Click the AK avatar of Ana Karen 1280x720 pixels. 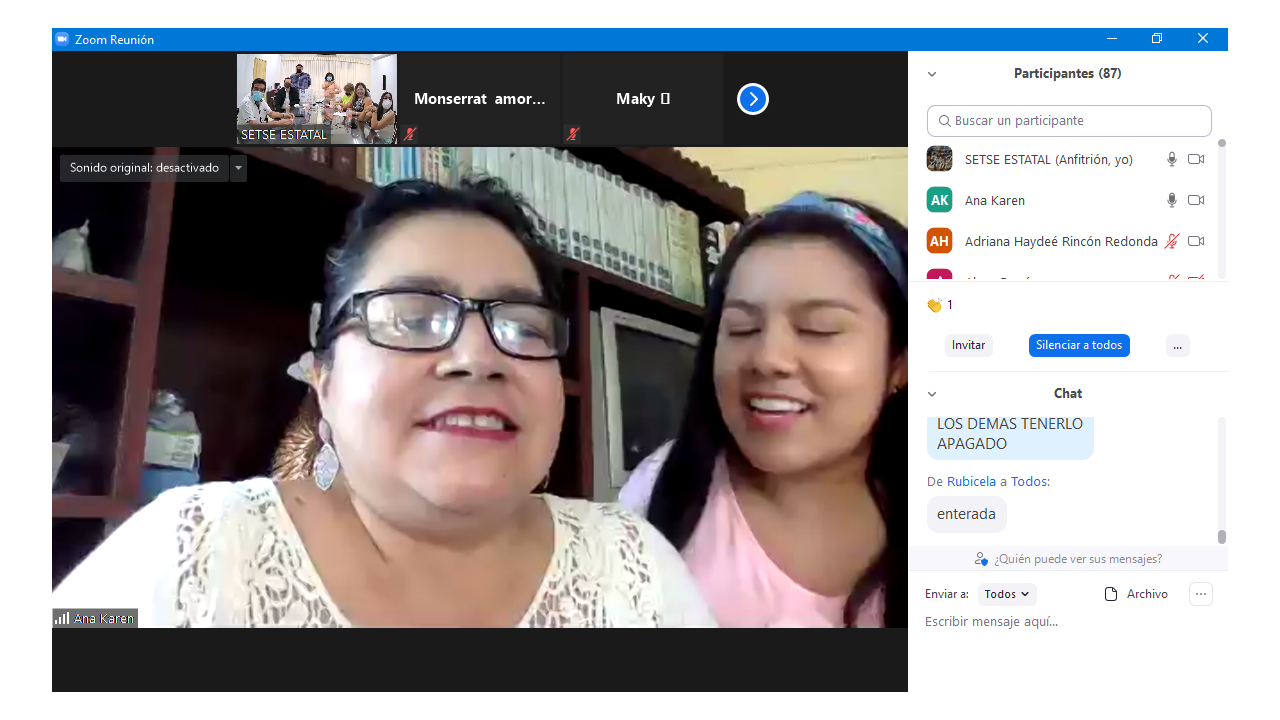[x=939, y=200]
